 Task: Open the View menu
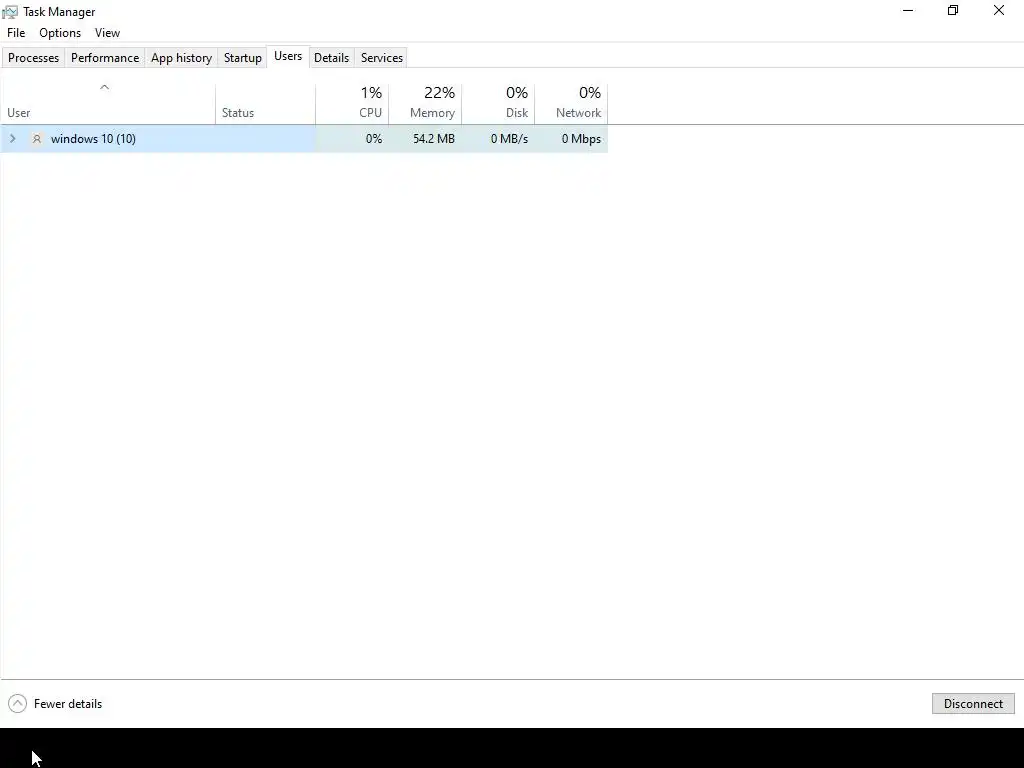[x=107, y=33]
